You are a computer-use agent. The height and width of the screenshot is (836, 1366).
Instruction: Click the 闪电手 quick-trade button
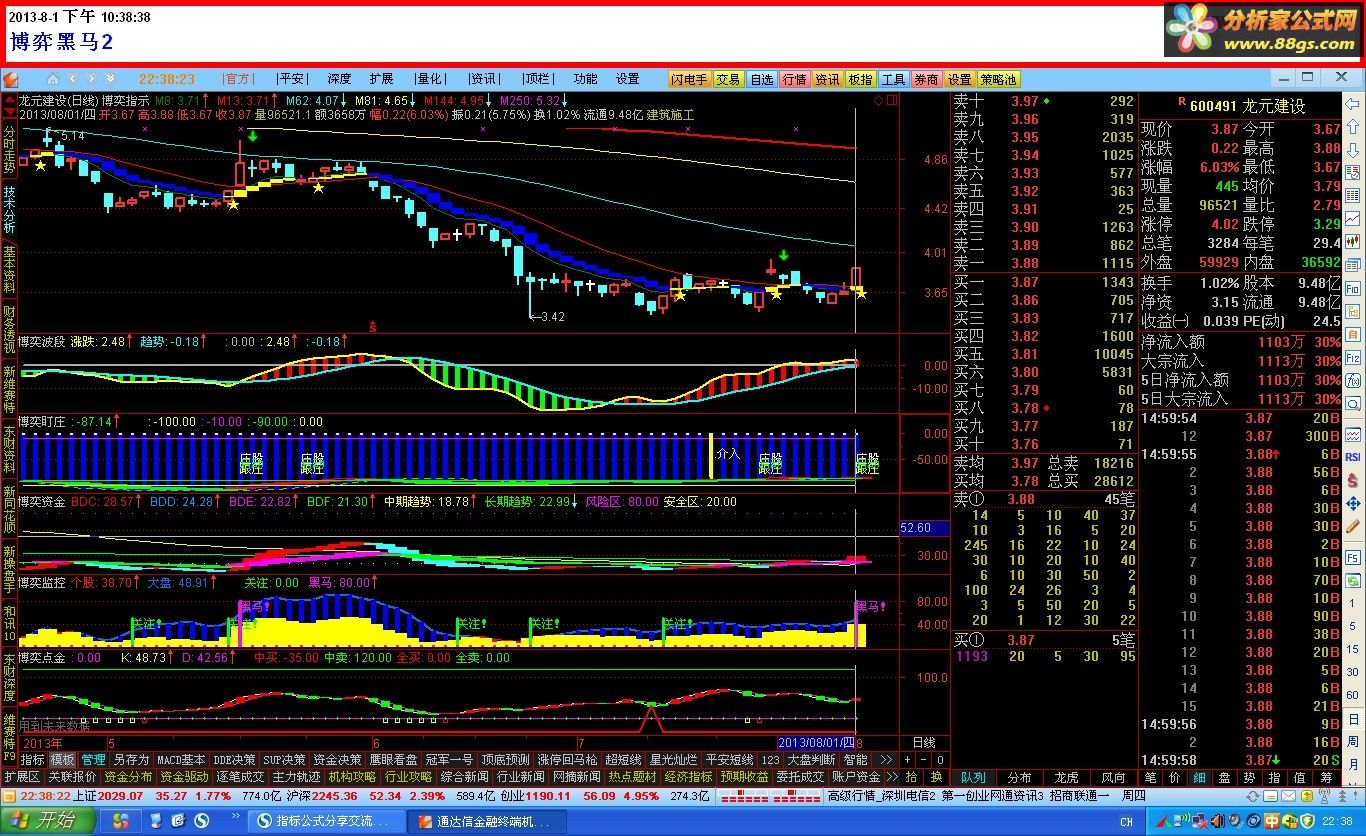tap(689, 79)
